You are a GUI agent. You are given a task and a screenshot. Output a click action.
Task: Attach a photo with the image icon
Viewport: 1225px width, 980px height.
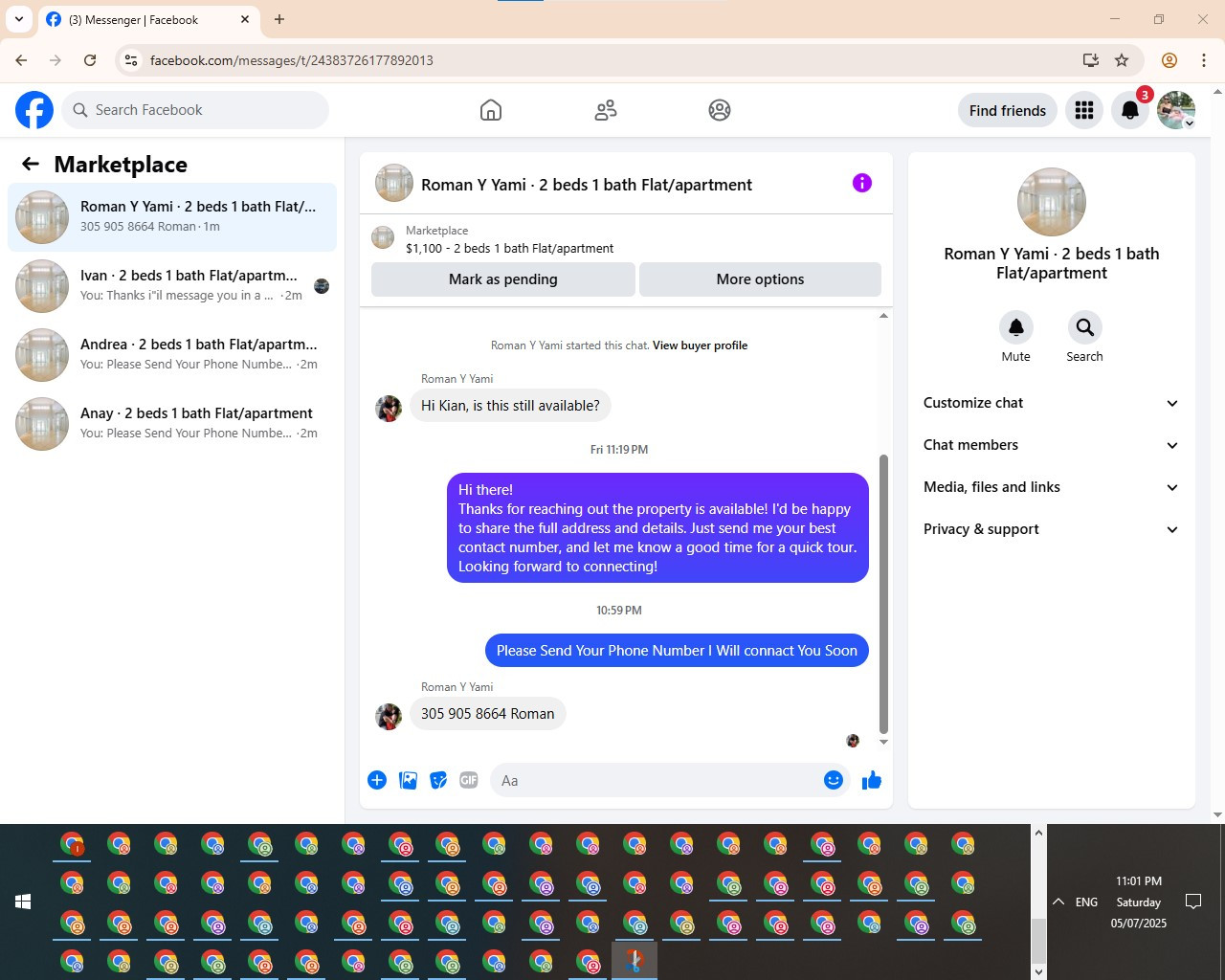click(408, 780)
